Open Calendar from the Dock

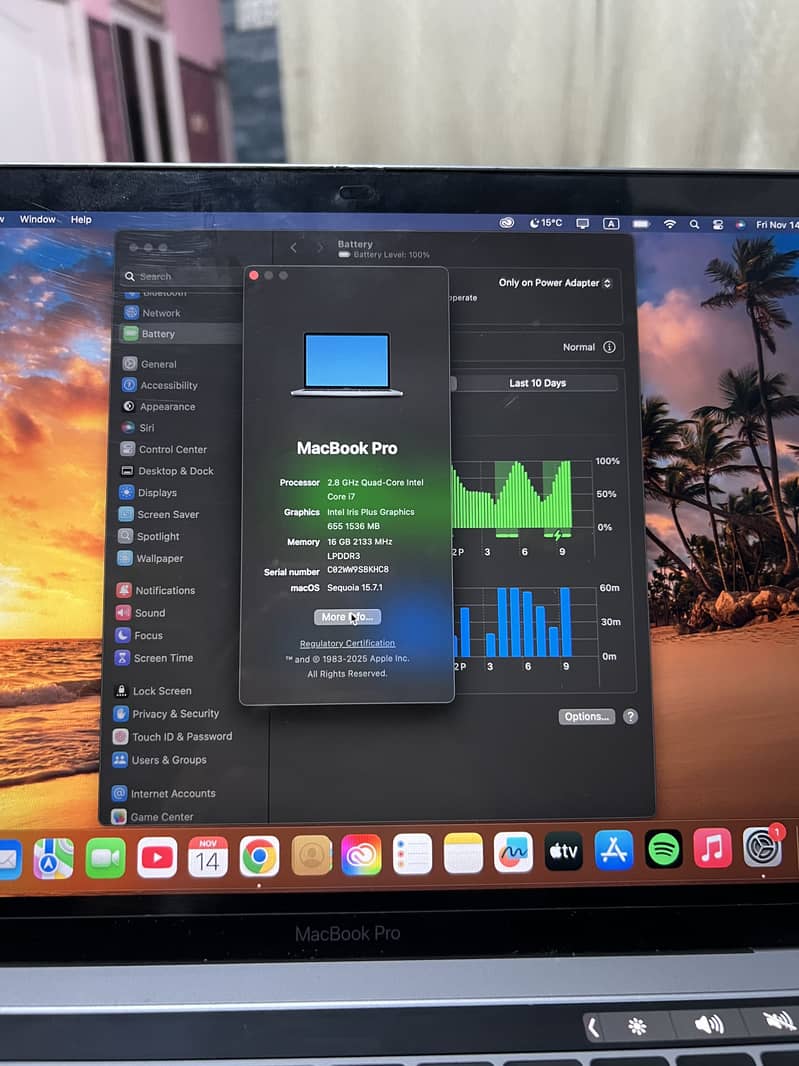[x=207, y=857]
